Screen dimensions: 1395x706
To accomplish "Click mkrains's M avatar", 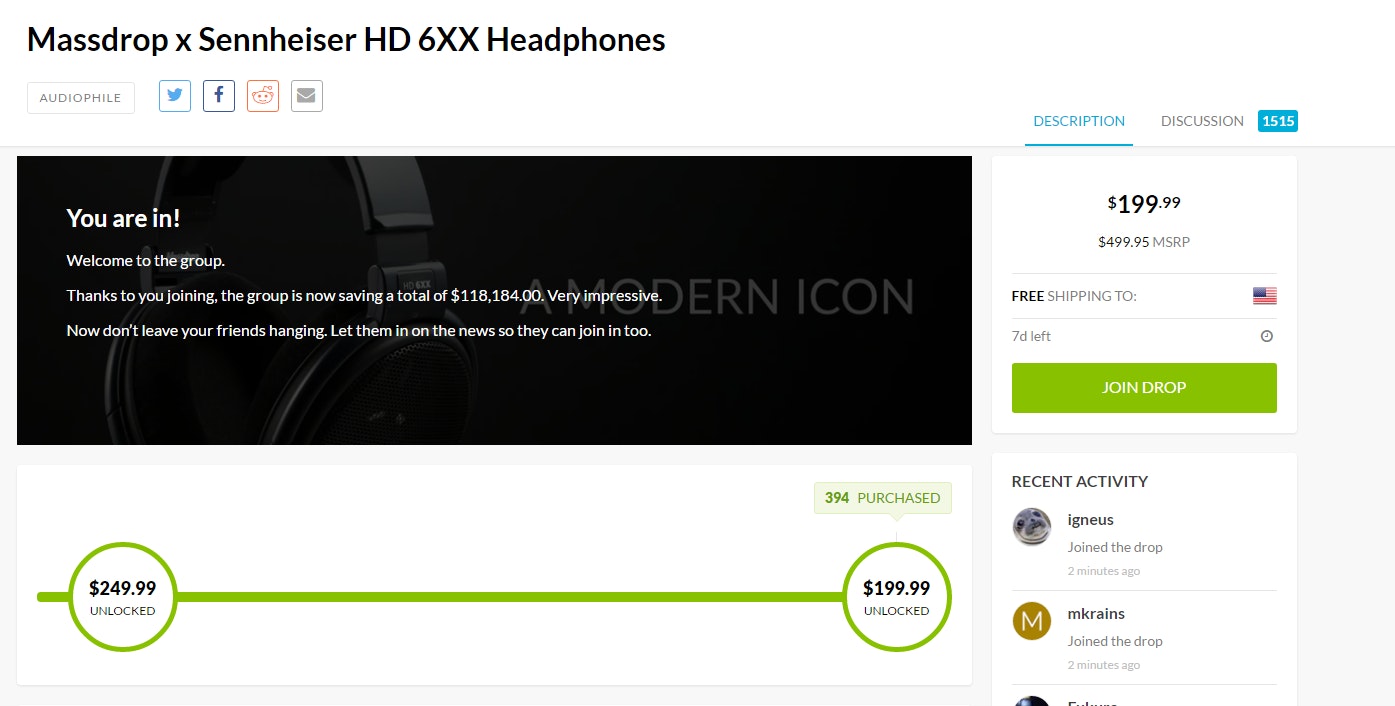I will pos(1031,621).
